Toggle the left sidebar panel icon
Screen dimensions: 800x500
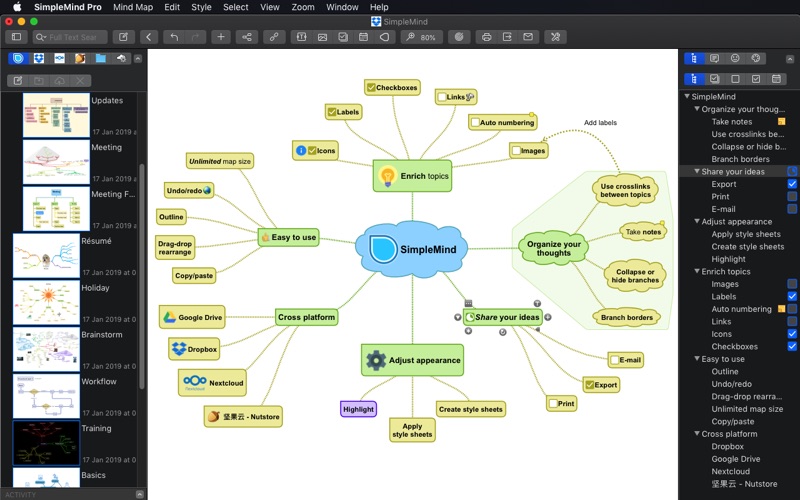coord(16,37)
